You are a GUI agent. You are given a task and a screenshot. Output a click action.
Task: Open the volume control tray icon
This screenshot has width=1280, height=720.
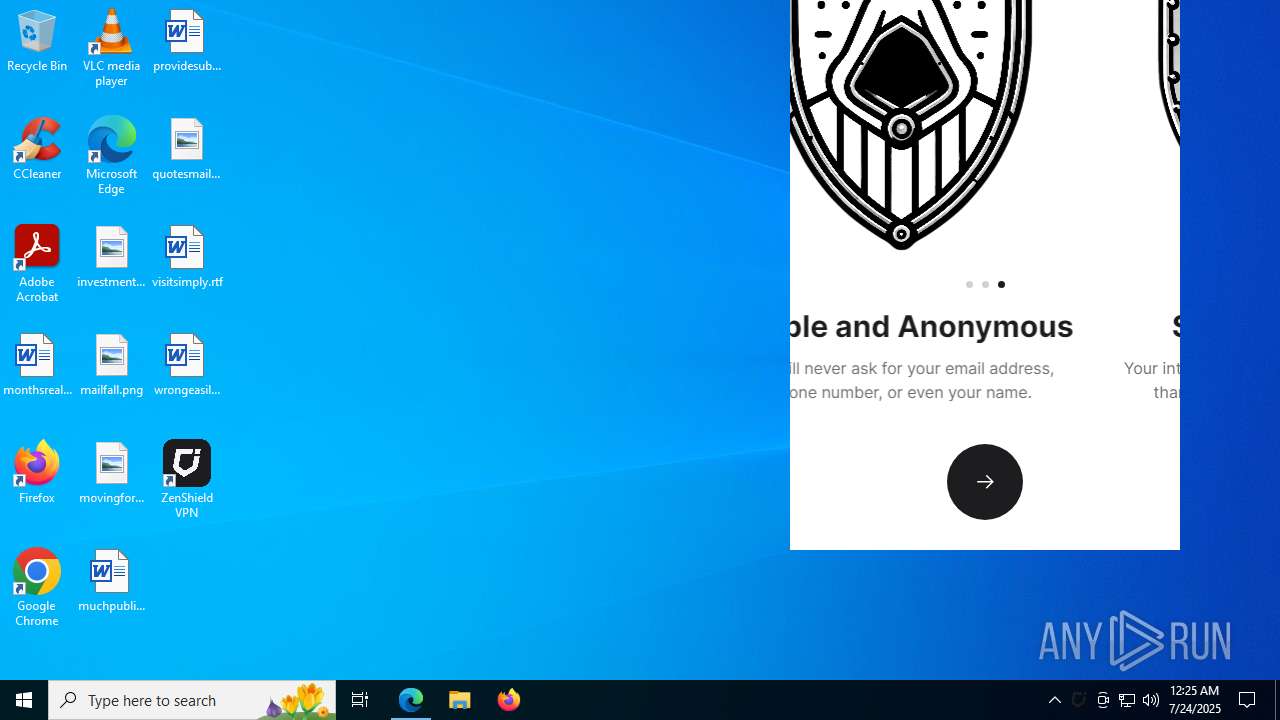point(1151,700)
